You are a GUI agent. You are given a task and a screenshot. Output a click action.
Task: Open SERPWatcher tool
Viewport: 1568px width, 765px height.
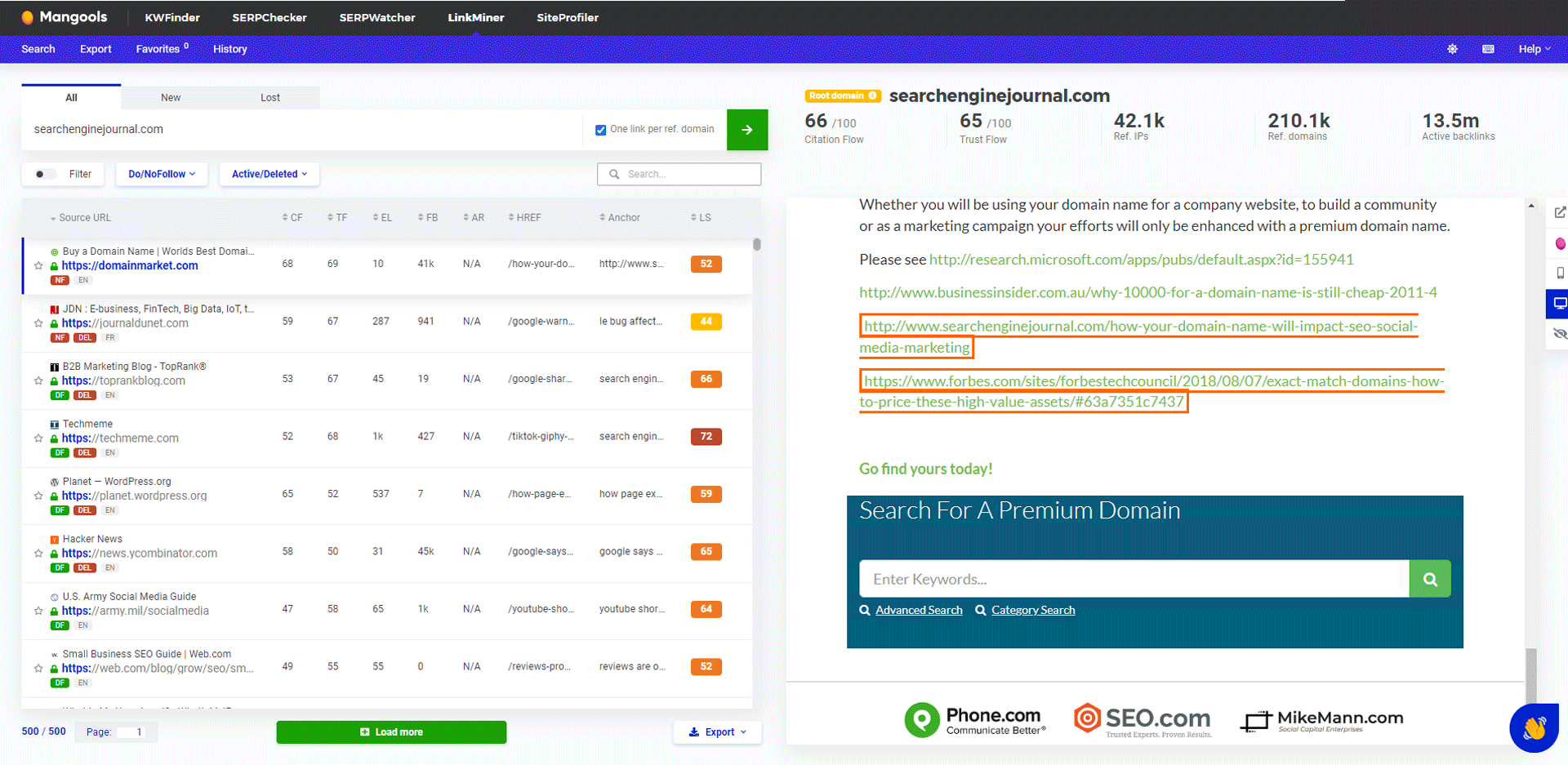(377, 17)
